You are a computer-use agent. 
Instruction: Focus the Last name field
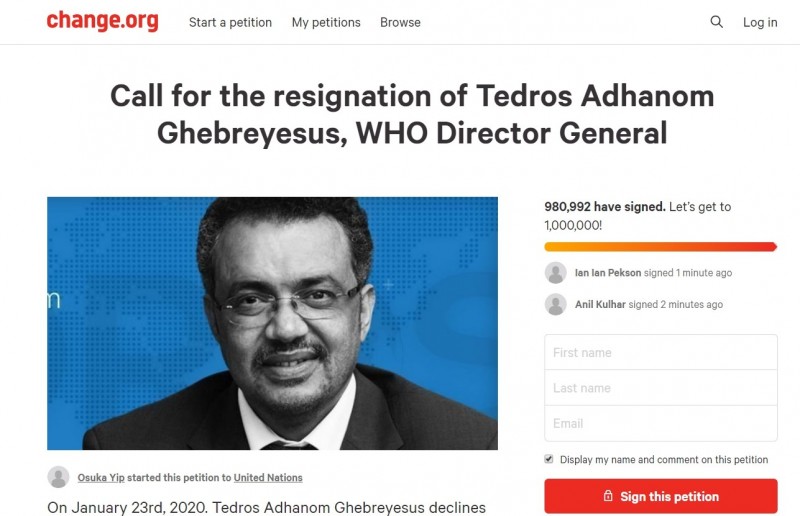tap(660, 388)
